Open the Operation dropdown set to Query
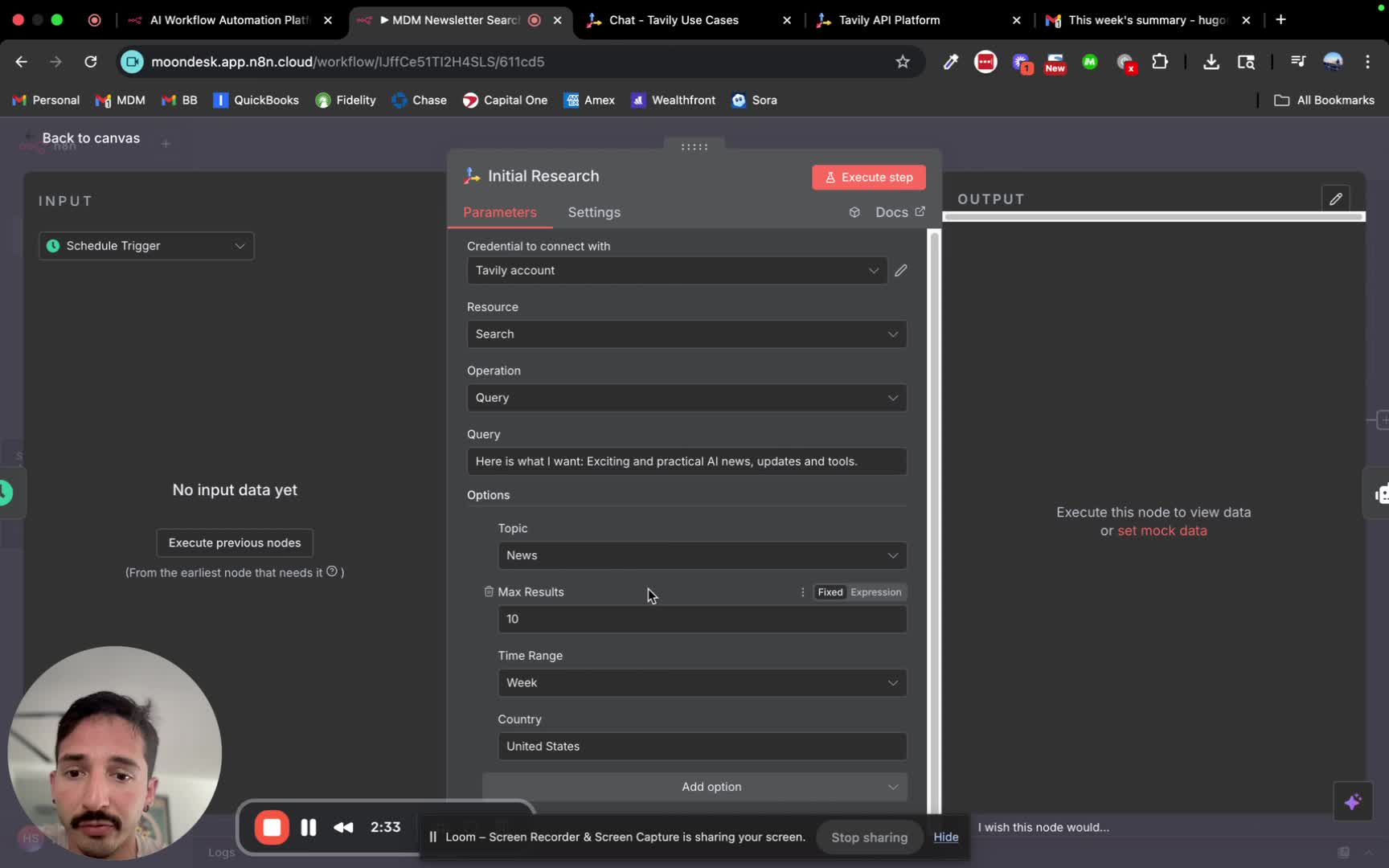The width and height of the screenshot is (1389, 868). click(x=686, y=398)
